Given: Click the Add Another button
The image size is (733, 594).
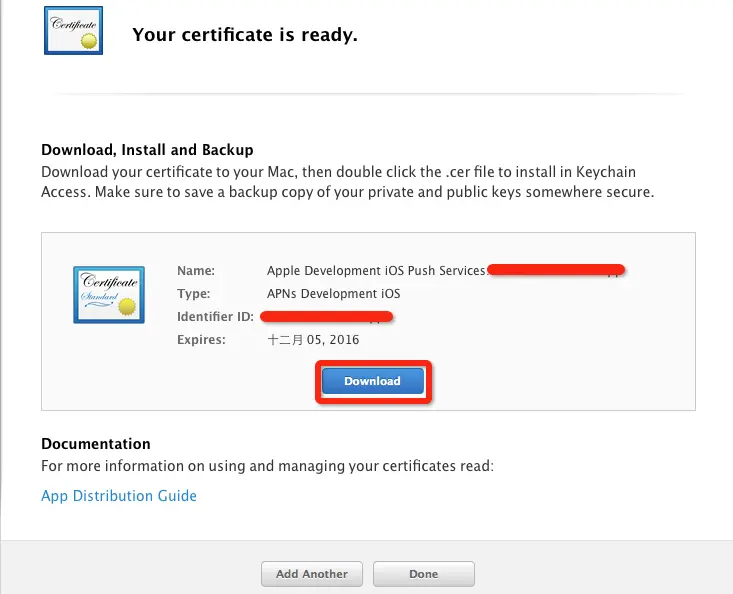Looking at the screenshot, I should tap(312, 574).
